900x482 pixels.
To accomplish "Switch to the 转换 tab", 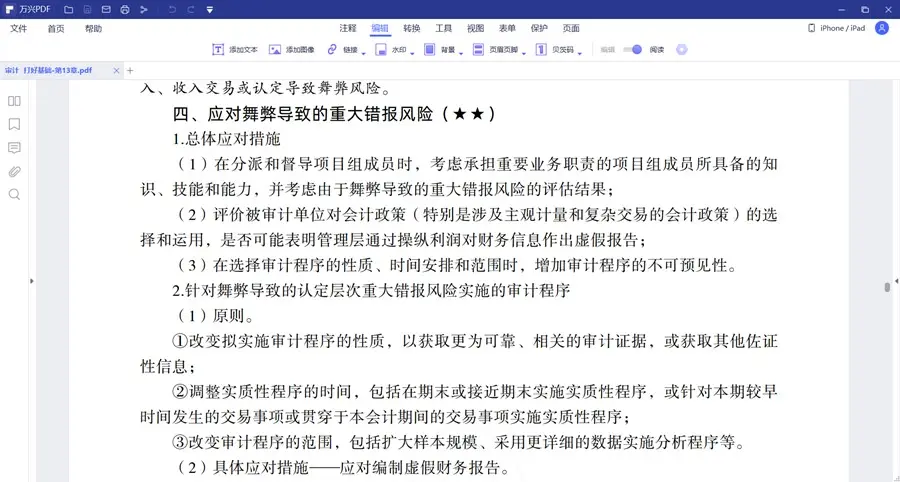I will [x=412, y=28].
